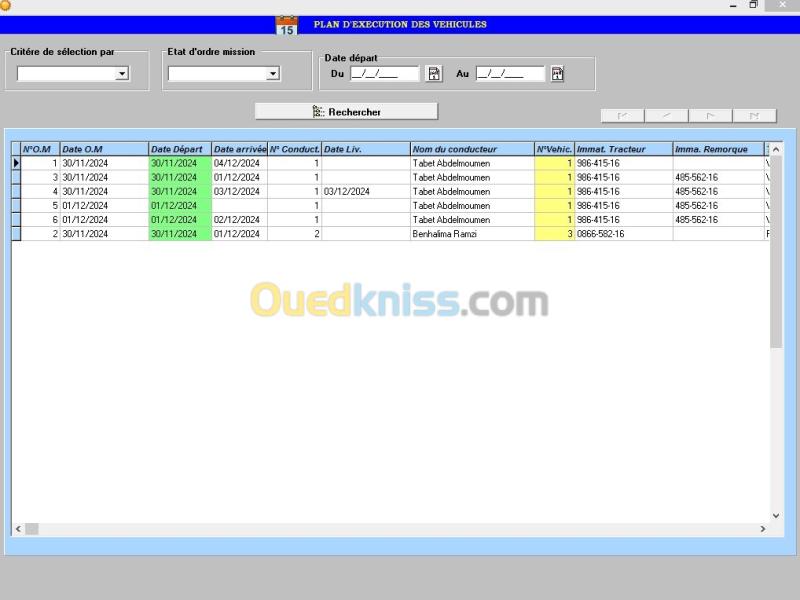Screen dimensions: 800x600
Task: Open the calendar picker for Au date
Action: coord(557,74)
